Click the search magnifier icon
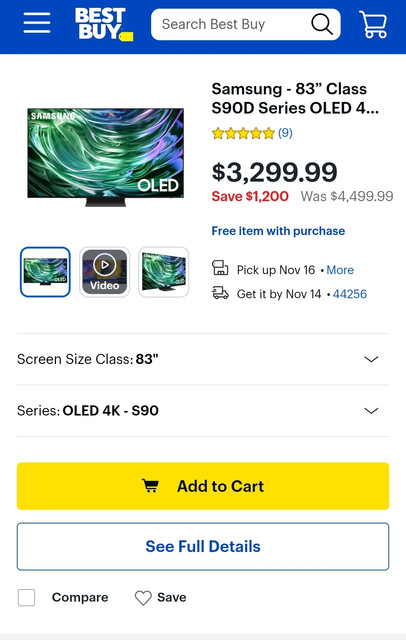406x640 pixels. coord(322,24)
